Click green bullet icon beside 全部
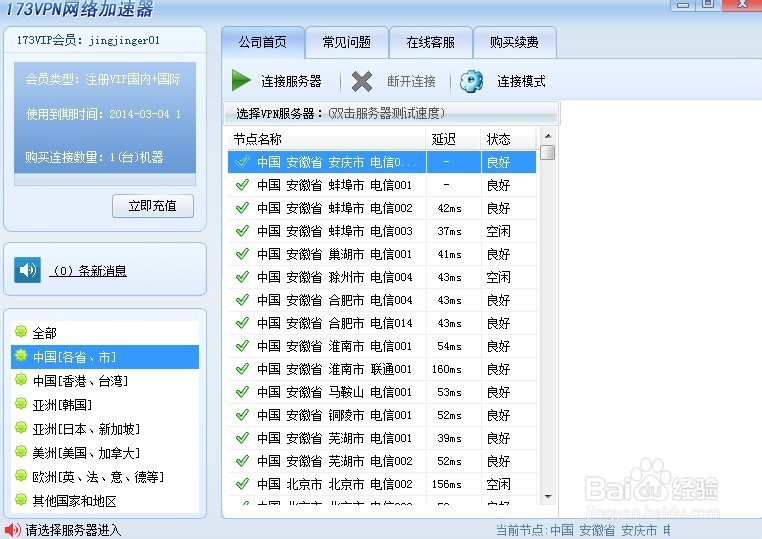Viewport: 762px width, 539px height. coord(21,331)
